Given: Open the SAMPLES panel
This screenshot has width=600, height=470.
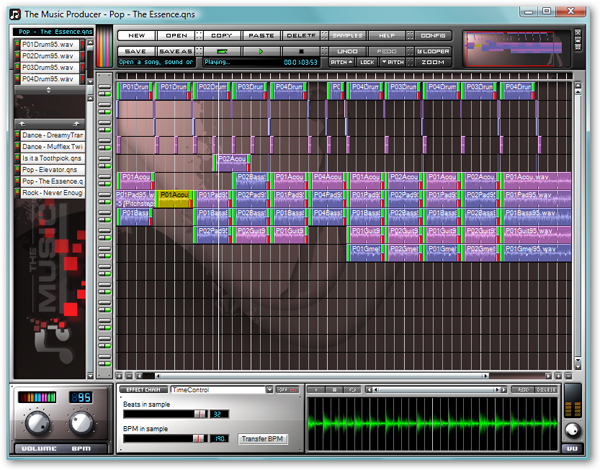Looking at the screenshot, I should pos(347,36).
